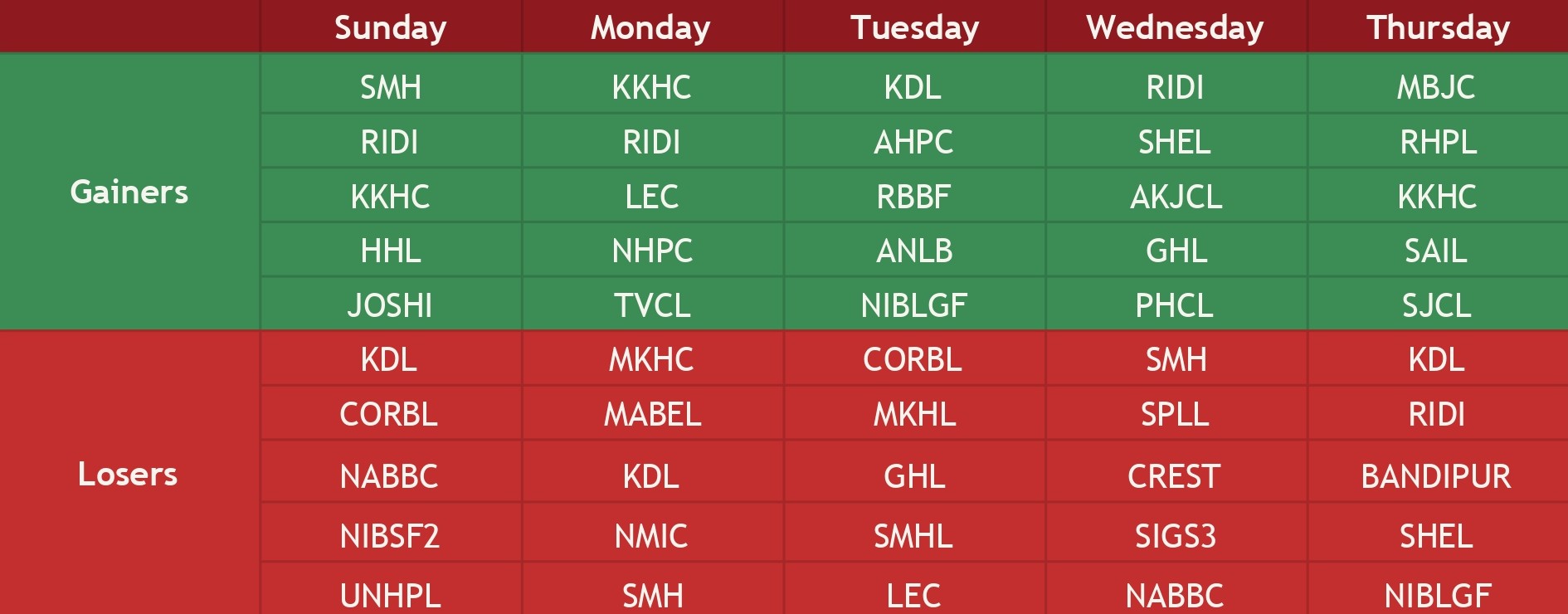Select the Wednesday column header
This screenshot has width=1568, height=614.
click(x=1175, y=27)
